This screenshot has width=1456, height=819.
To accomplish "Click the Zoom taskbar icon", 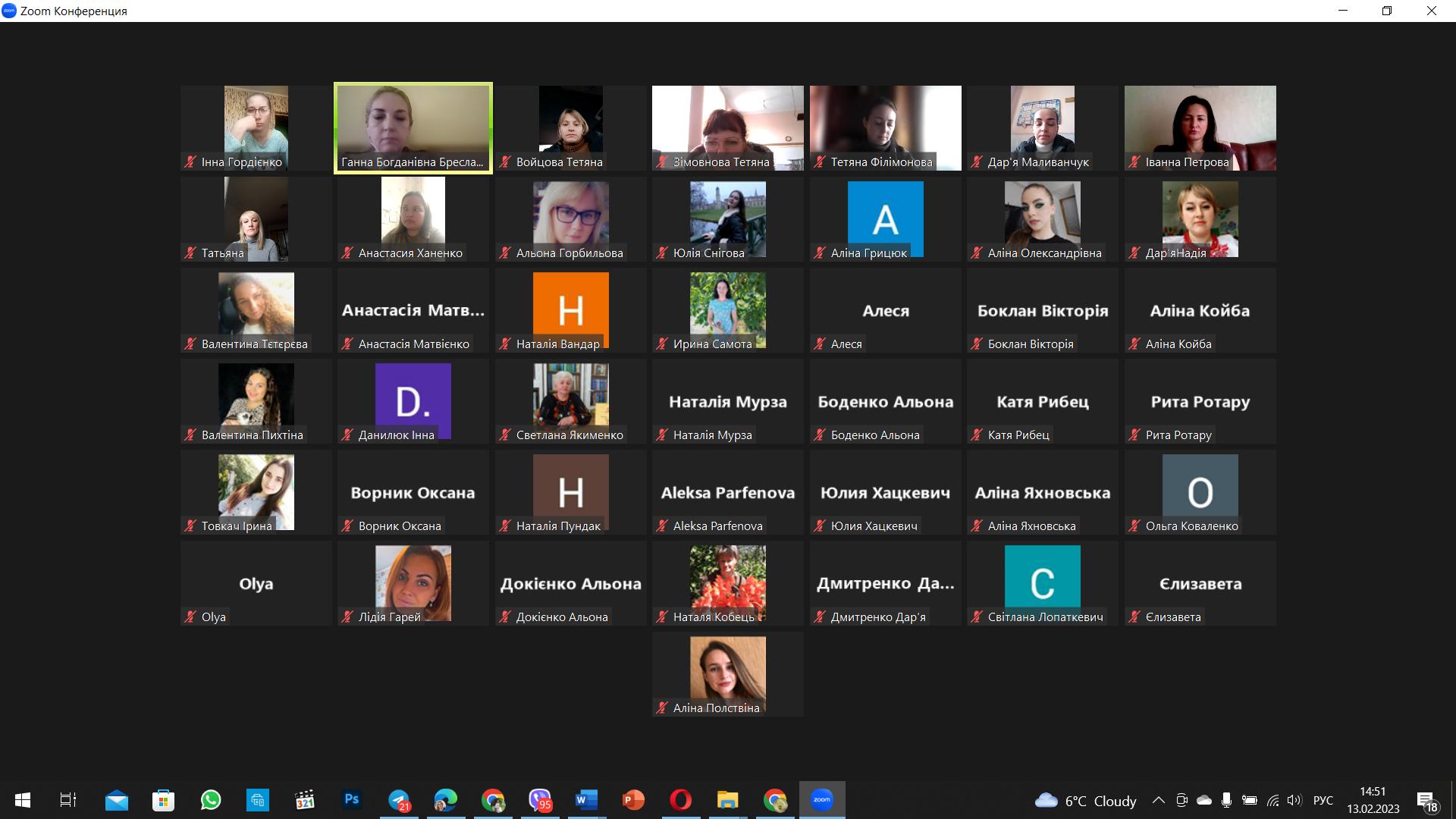I will click(822, 800).
